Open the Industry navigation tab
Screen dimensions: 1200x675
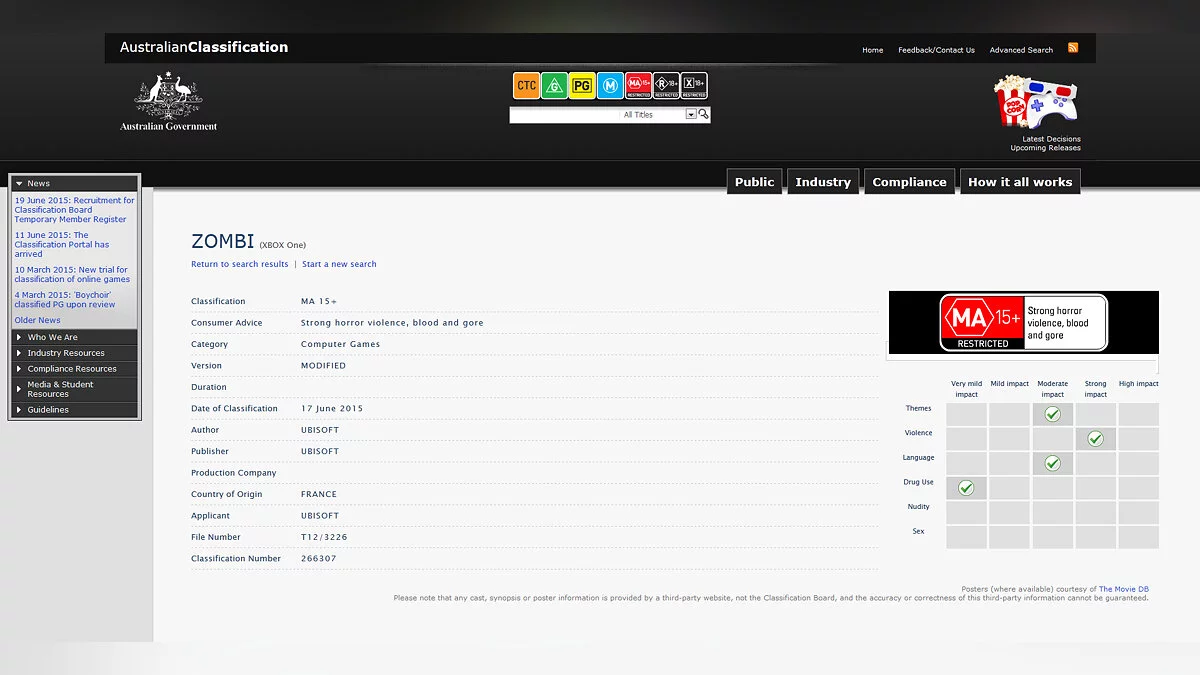(x=822, y=182)
